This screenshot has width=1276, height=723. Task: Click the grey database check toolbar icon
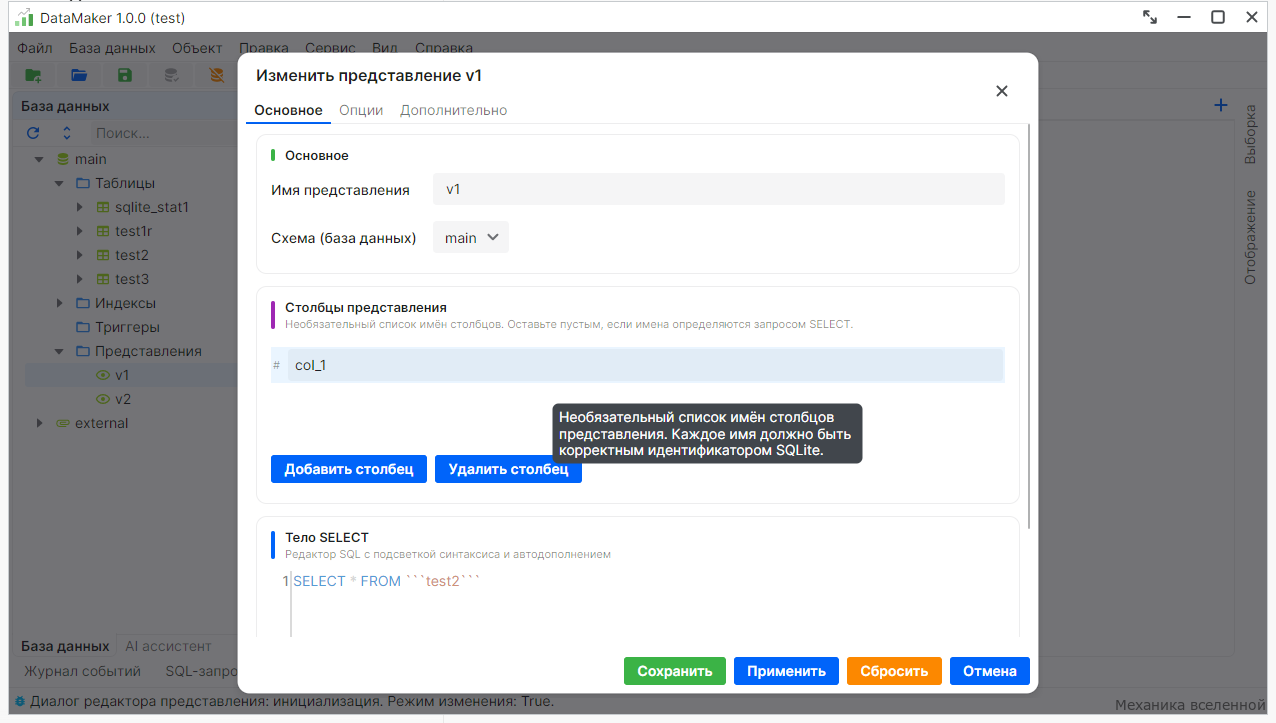(x=171, y=75)
